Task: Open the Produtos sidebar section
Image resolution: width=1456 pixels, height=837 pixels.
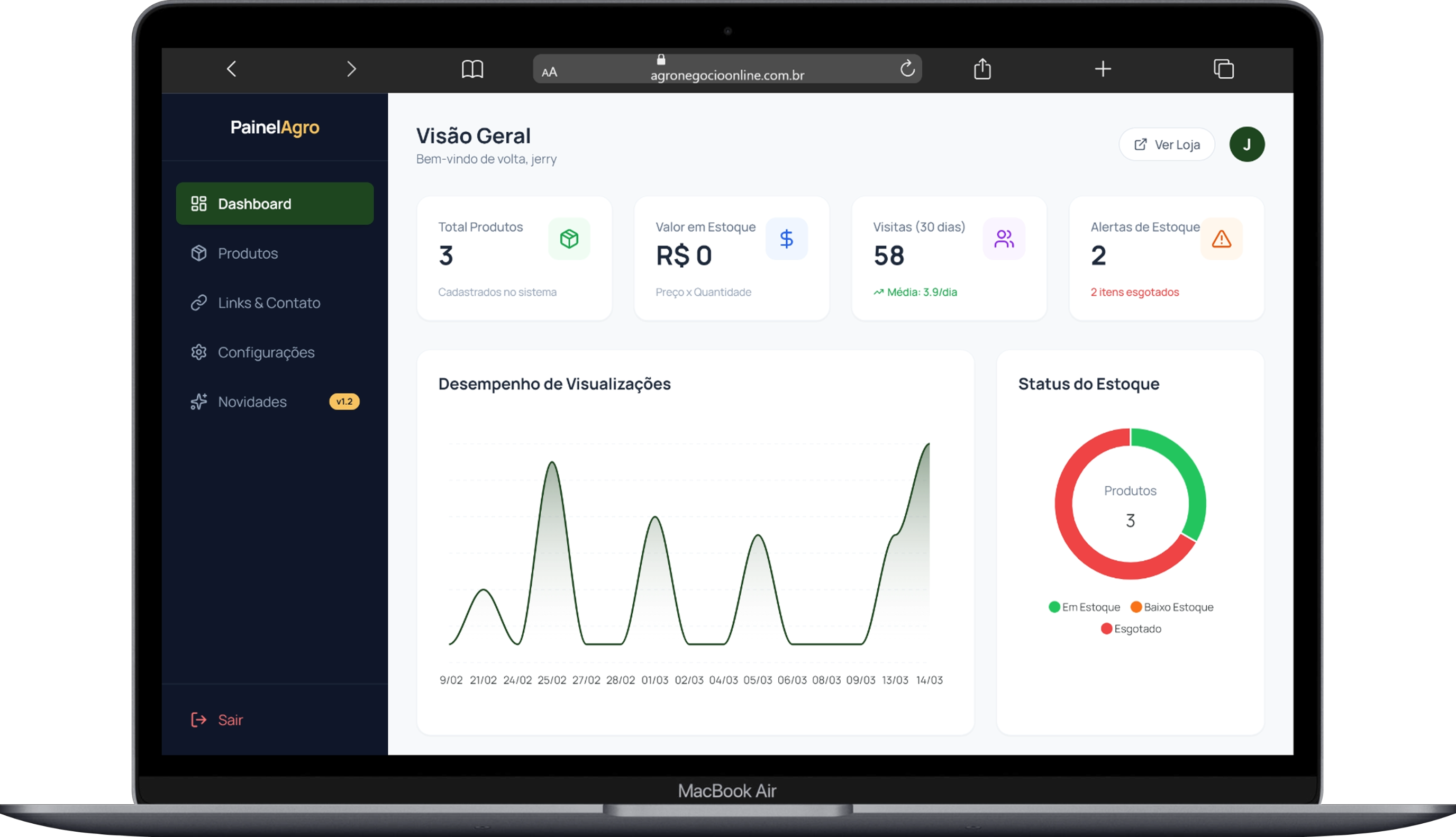Action: click(248, 253)
